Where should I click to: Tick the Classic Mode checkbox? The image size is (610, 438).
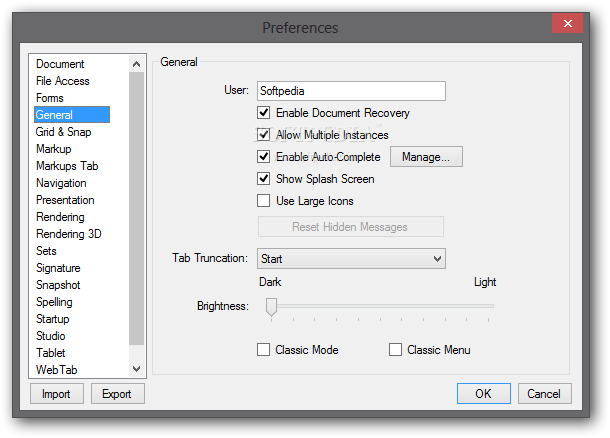(263, 350)
